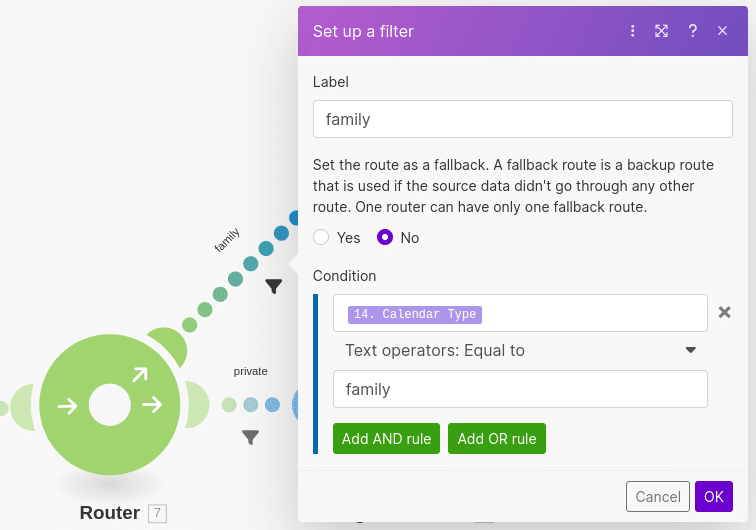Viewport: 756px width, 530px height.
Task: Select Yes for fallback route
Action: (321, 237)
